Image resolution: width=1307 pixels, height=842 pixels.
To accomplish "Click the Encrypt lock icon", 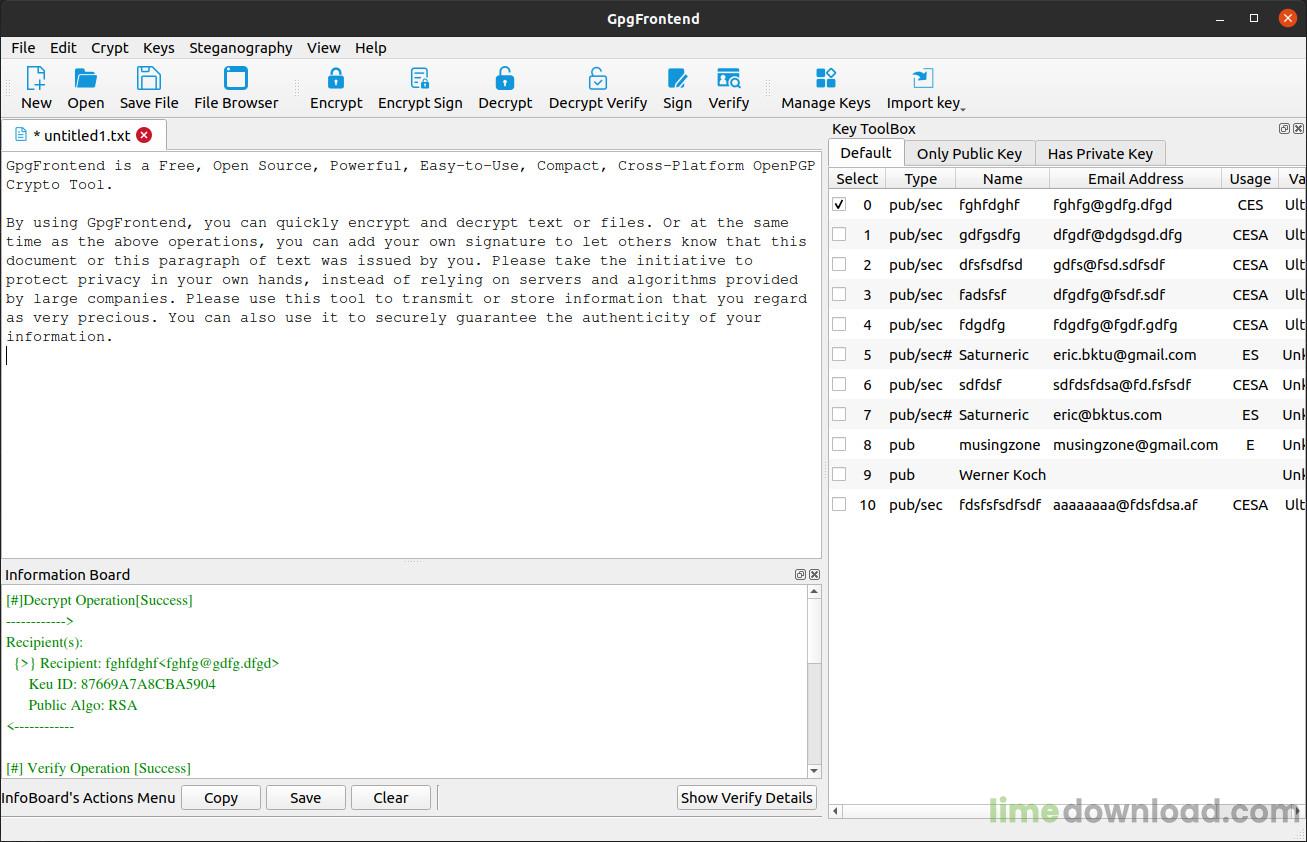I will click(x=336, y=79).
